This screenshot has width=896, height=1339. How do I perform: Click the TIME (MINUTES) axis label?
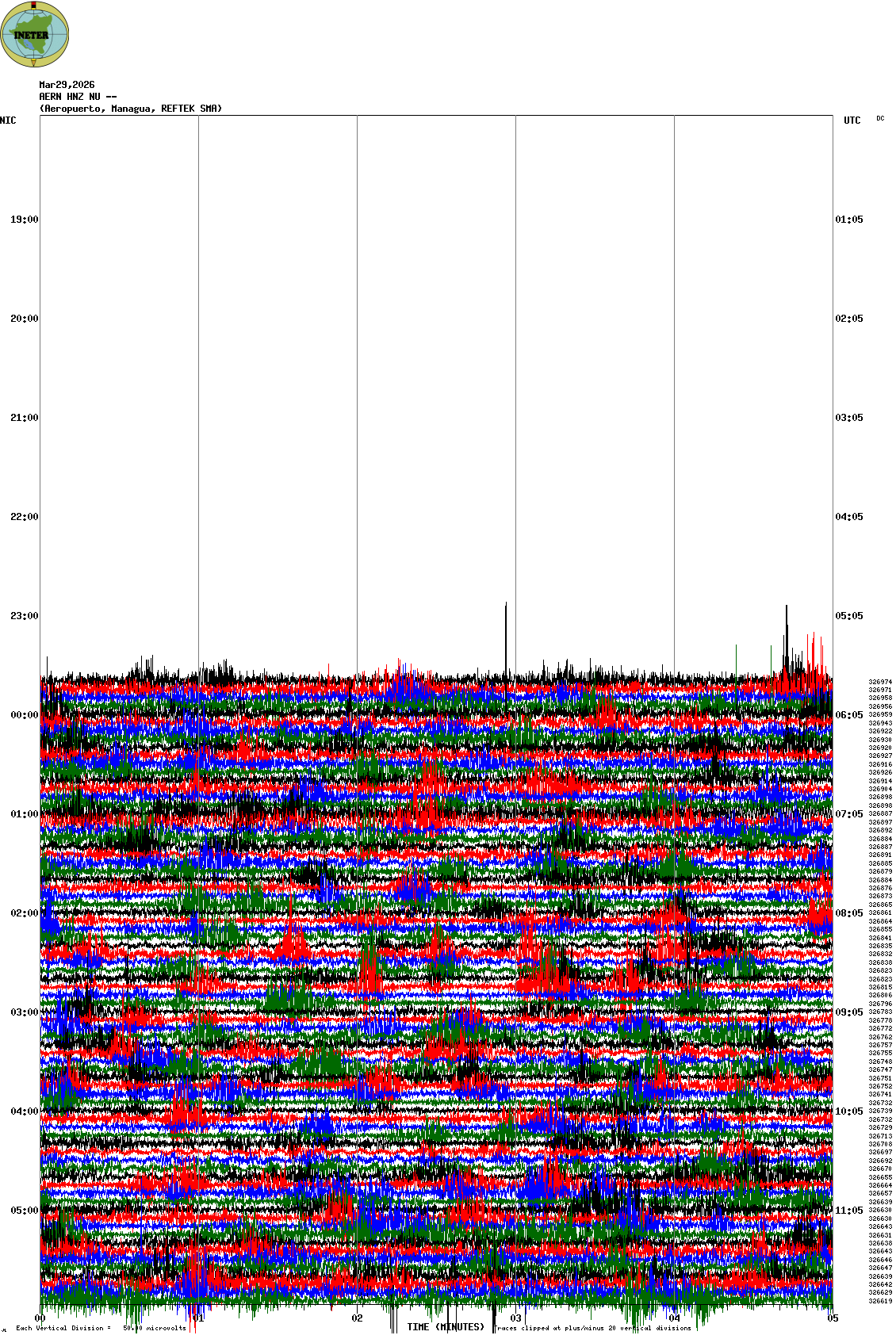coord(445,1326)
